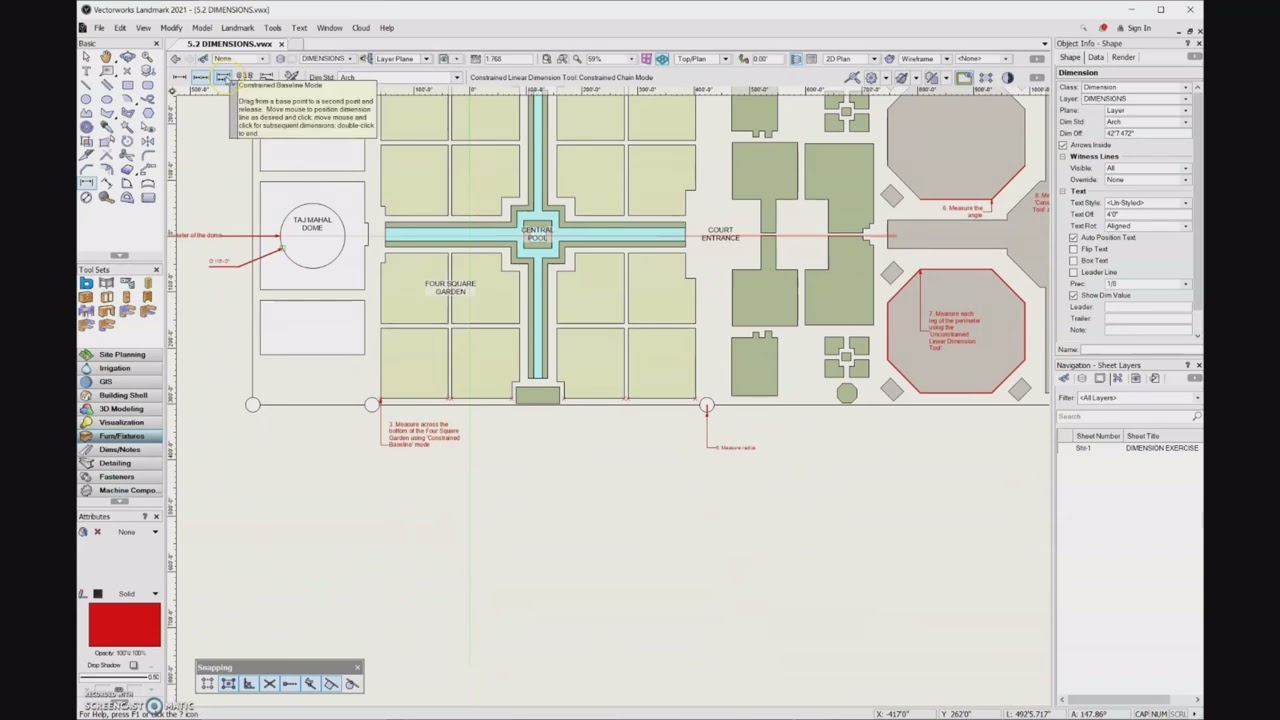Open the Tools menu
The width and height of the screenshot is (1280, 720).
(272, 28)
